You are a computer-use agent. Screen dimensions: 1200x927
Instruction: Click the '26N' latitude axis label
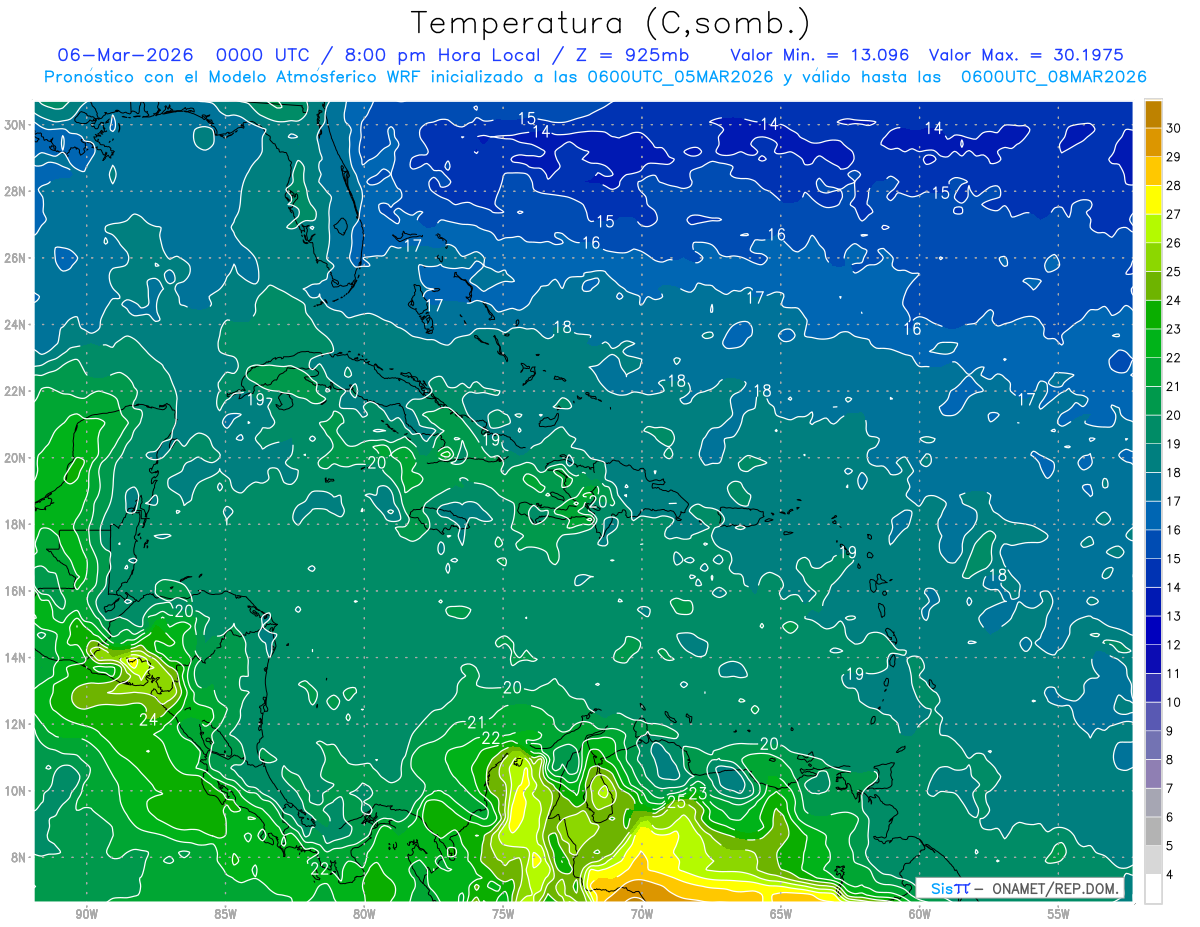click(15, 258)
